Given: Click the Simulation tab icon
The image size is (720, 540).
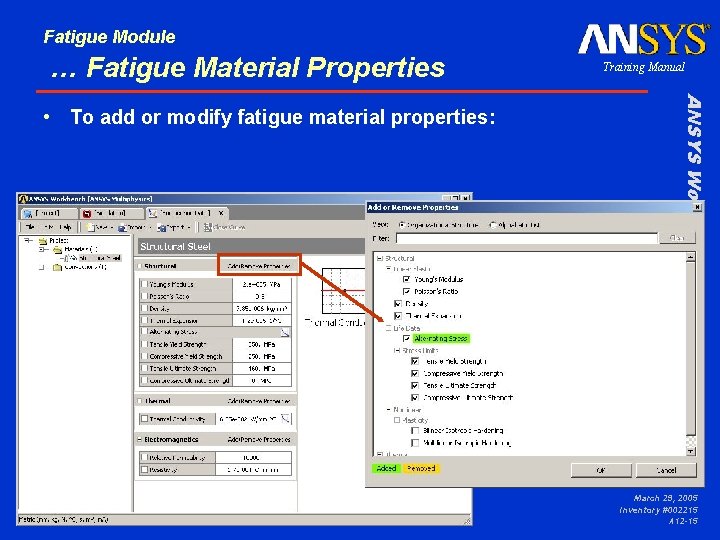Looking at the screenshot, I should click(x=86, y=214).
